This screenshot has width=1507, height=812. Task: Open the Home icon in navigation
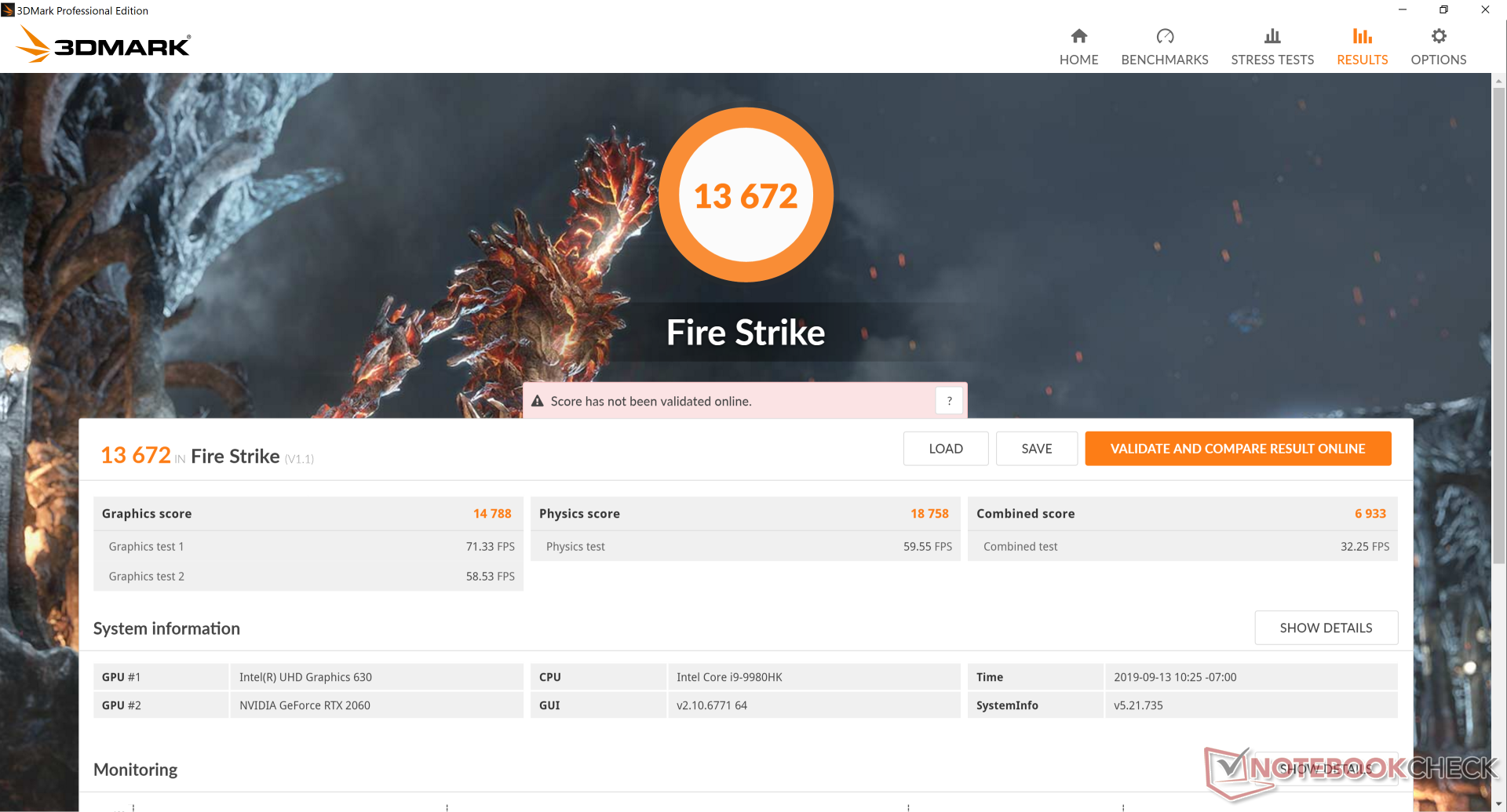click(x=1078, y=36)
